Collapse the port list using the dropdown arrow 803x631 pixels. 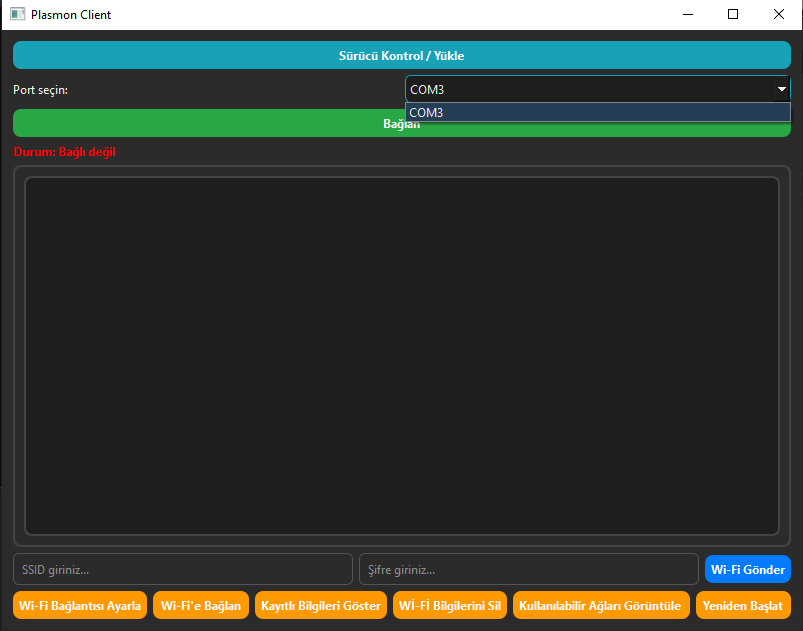click(x=781, y=90)
